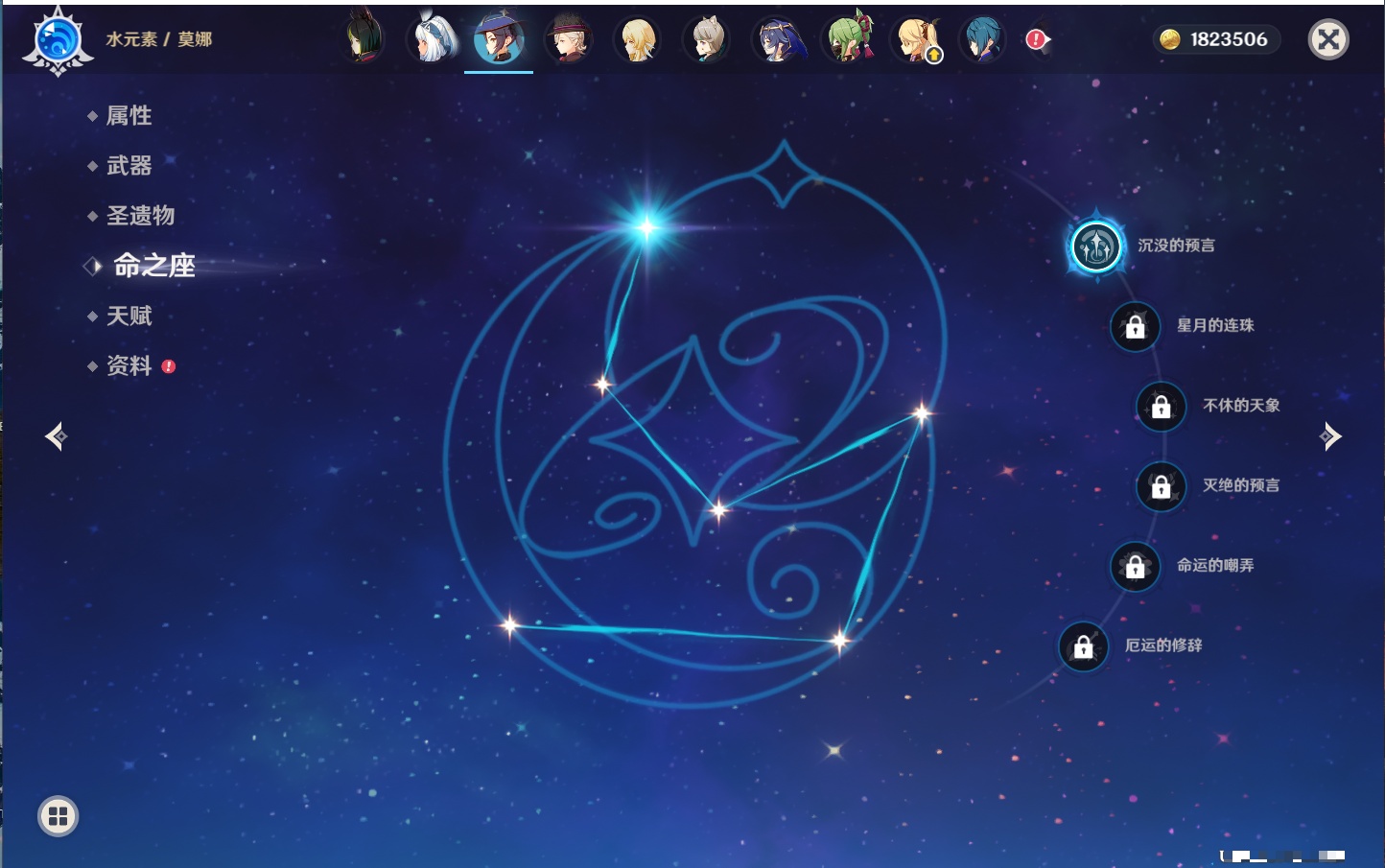Select Mona's witch-hat avatar
This screenshot has height=868, width=1385.
pyautogui.click(x=499, y=39)
